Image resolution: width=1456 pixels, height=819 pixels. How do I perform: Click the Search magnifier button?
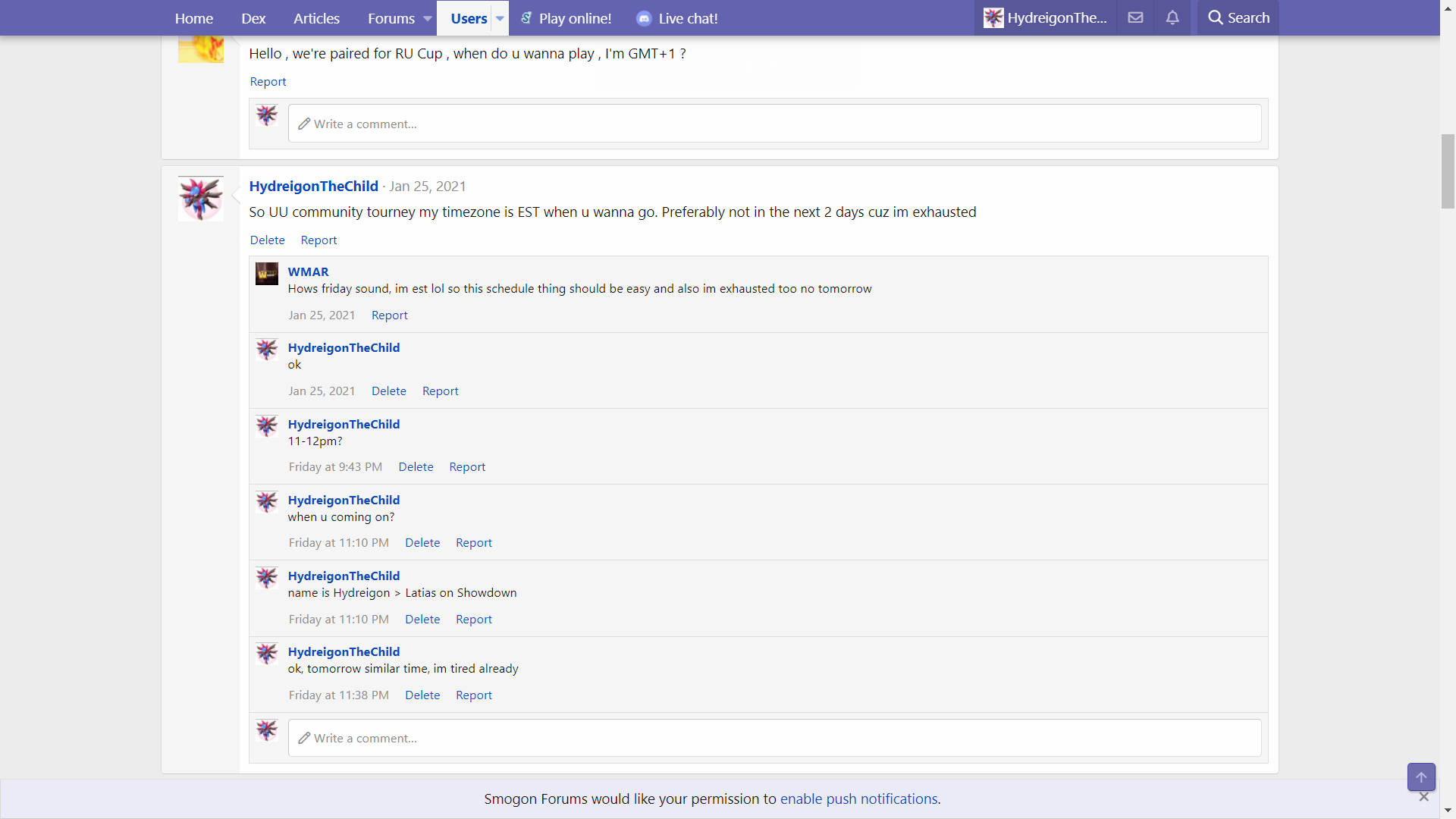[1238, 17]
